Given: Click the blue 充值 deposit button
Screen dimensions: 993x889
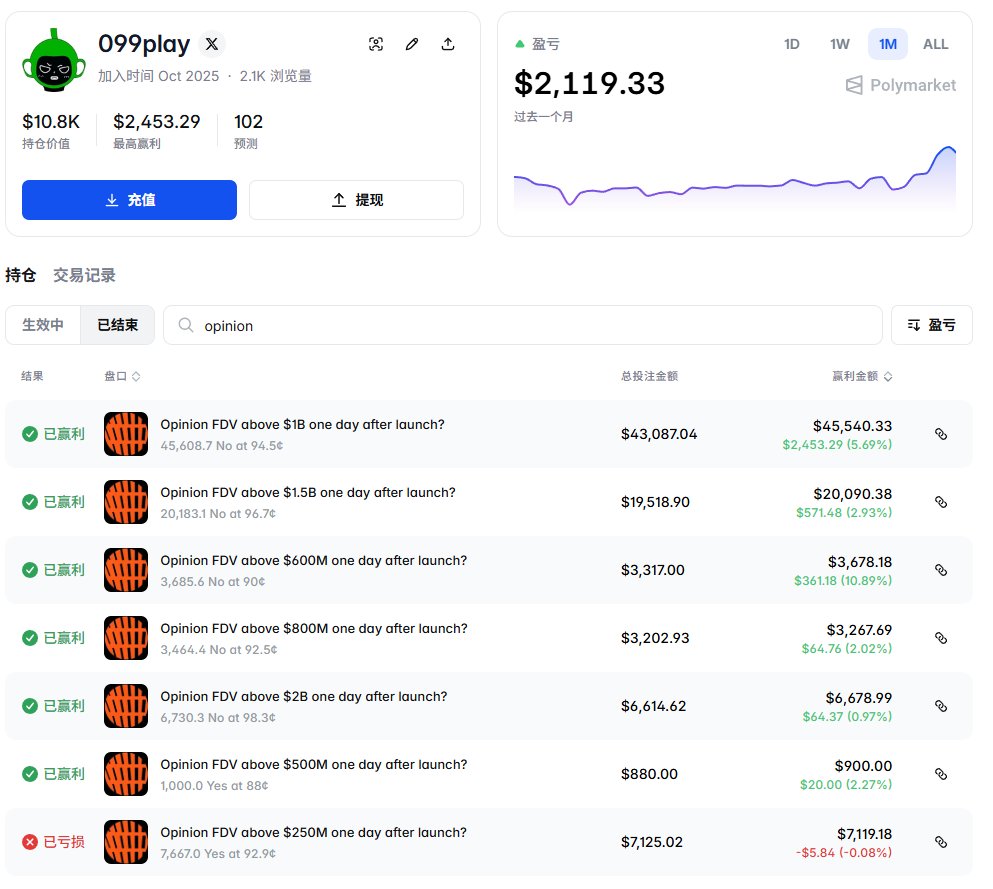Looking at the screenshot, I should click(129, 200).
